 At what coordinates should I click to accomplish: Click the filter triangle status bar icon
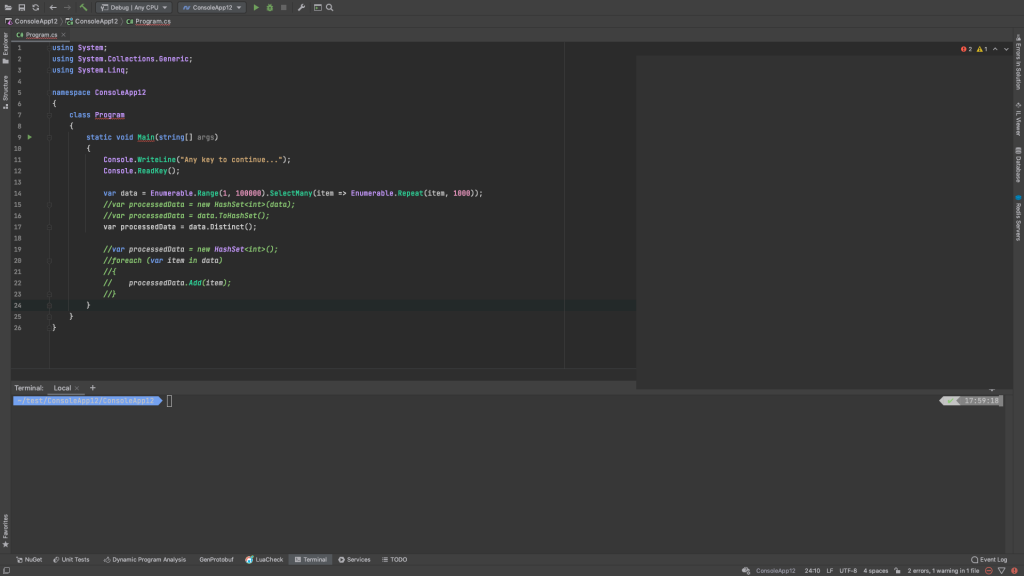pos(1001,571)
